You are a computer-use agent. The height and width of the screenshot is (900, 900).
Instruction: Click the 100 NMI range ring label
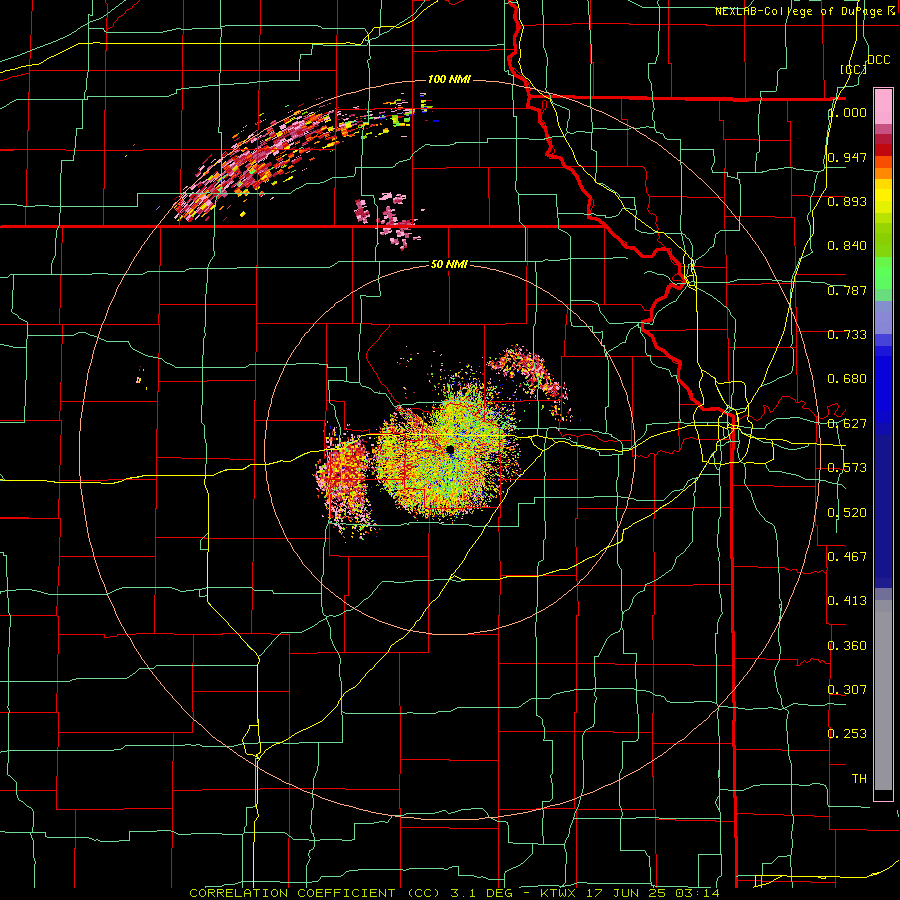[449, 79]
